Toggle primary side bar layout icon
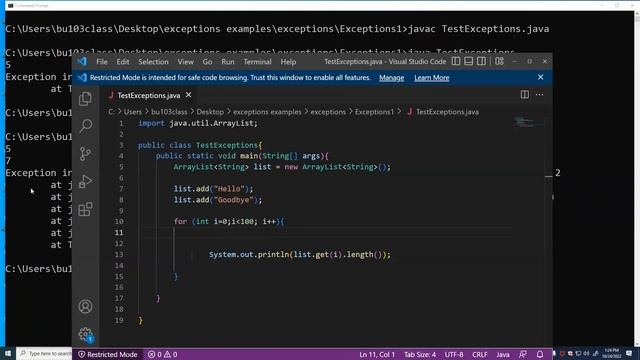The height and width of the screenshot is (360, 640). point(456,61)
